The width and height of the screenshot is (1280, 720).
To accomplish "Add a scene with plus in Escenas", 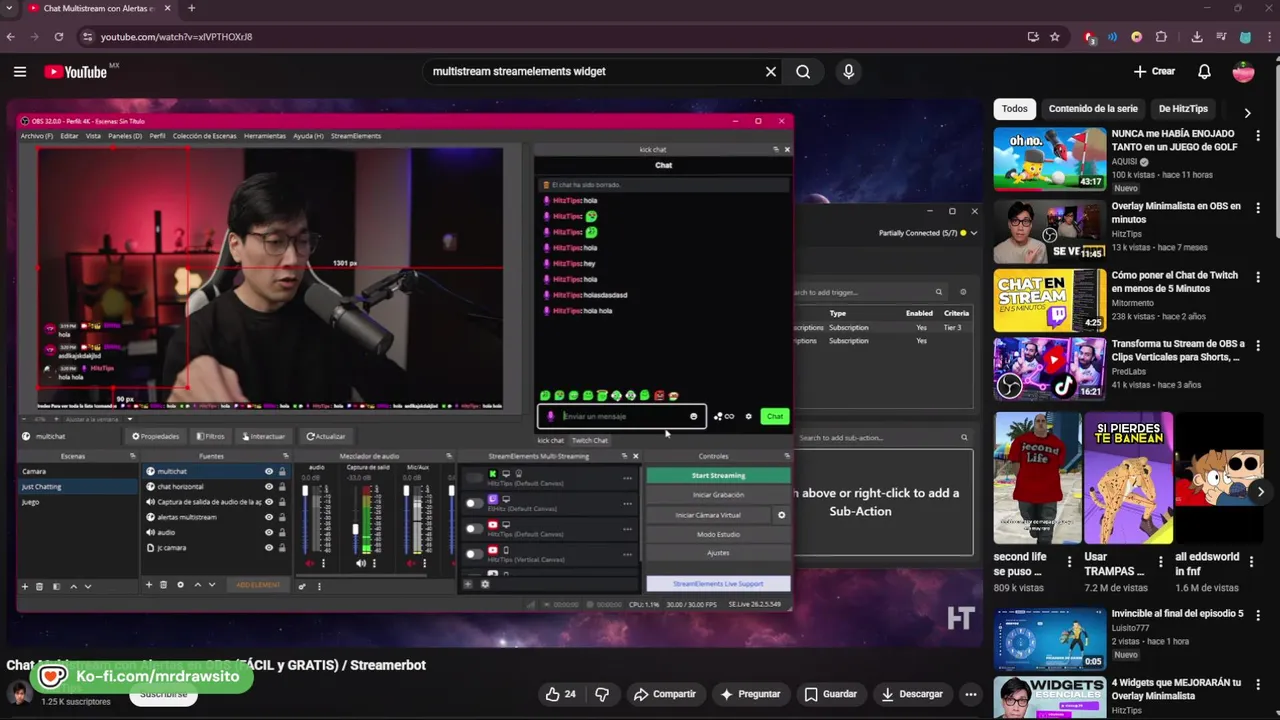I will tap(25, 586).
